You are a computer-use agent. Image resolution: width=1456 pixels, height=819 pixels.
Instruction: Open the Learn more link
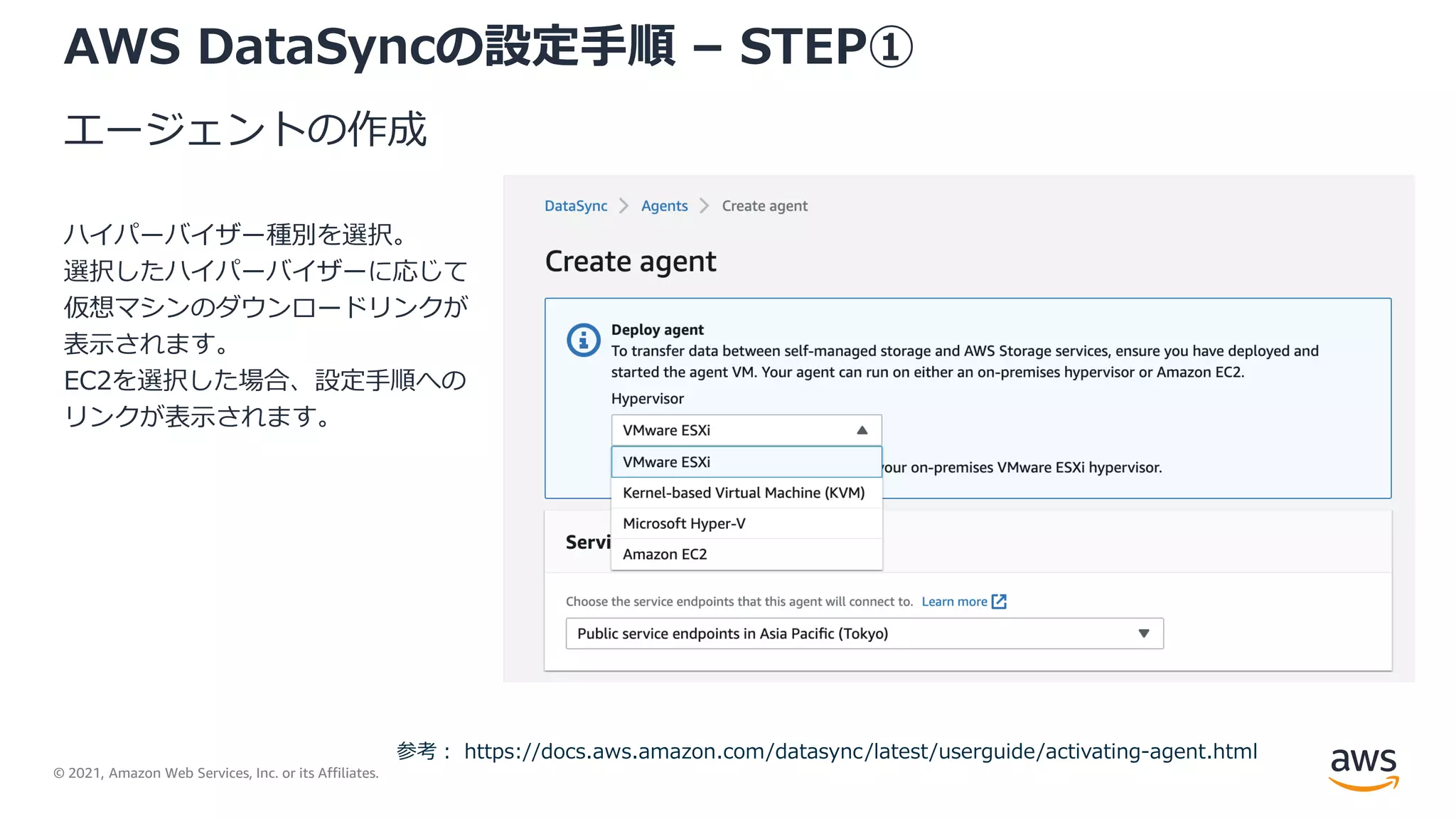pyautogui.click(x=954, y=601)
